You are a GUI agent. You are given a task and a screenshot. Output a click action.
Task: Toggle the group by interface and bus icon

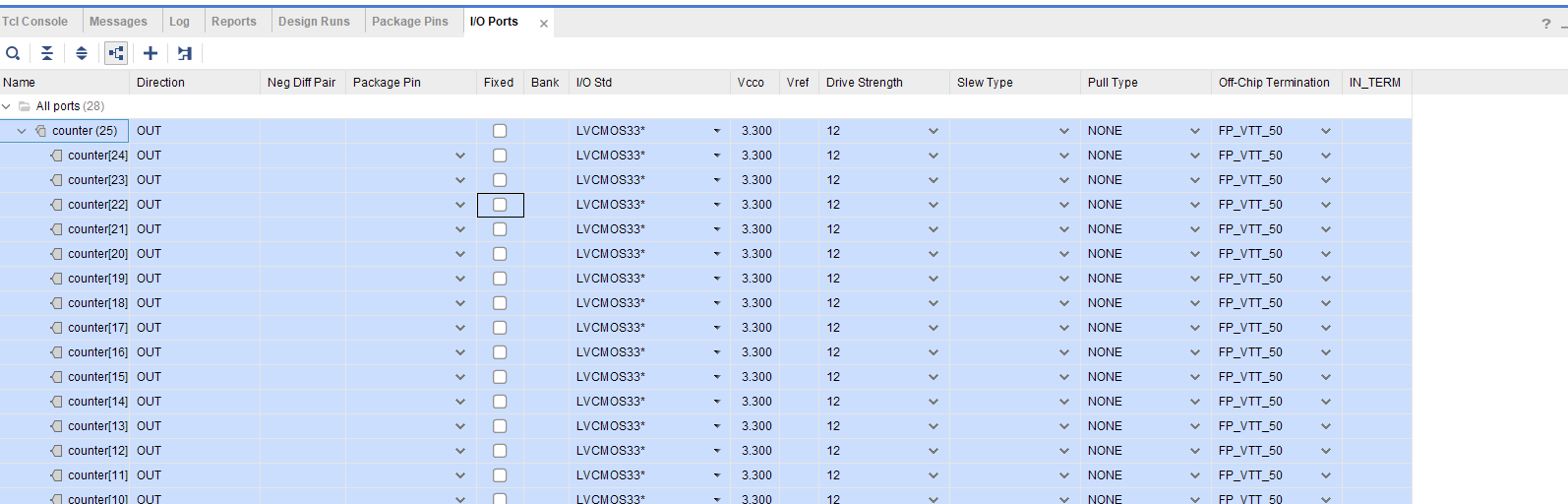[x=116, y=53]
